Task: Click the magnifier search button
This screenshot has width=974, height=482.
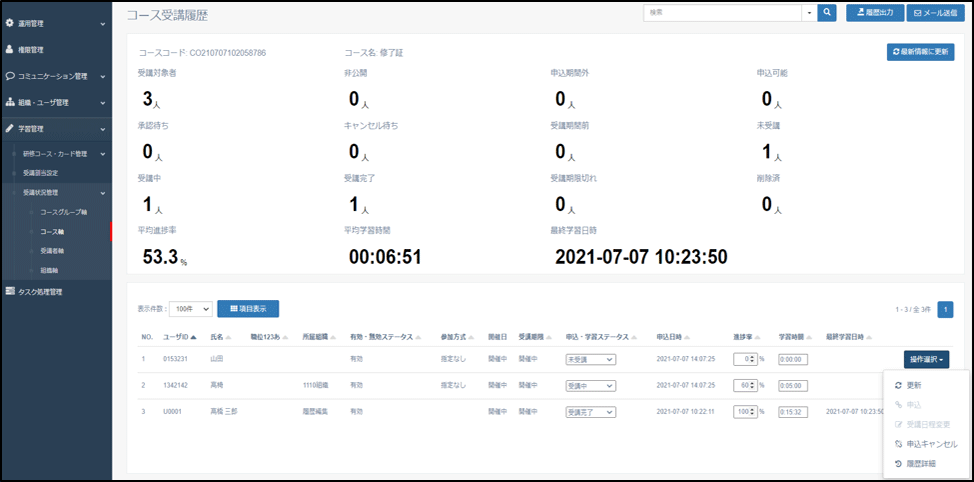Action: click(x=827, y=13)
